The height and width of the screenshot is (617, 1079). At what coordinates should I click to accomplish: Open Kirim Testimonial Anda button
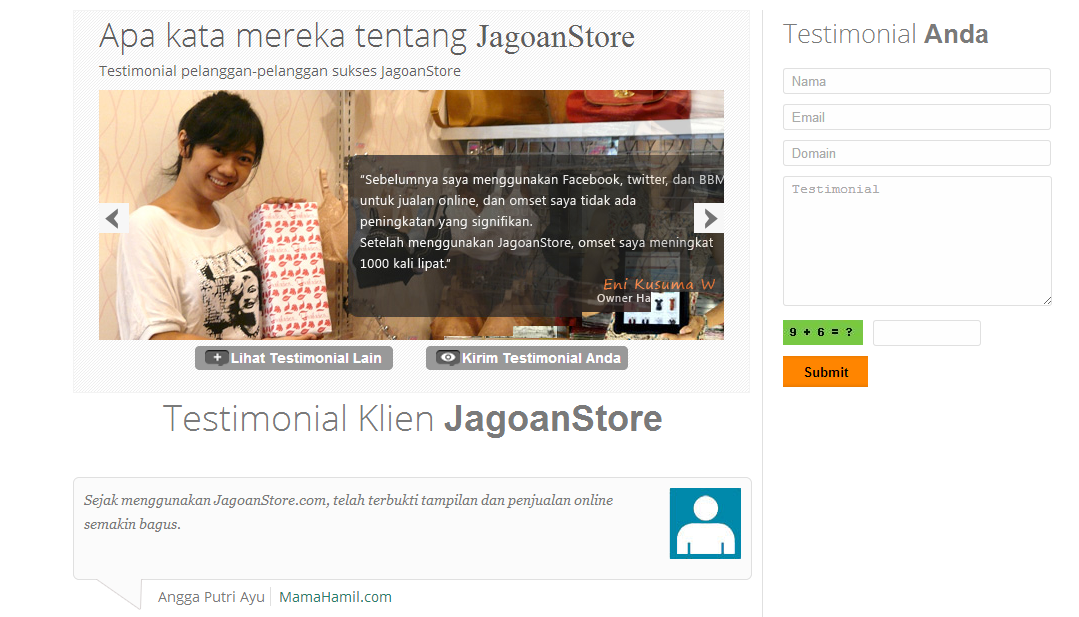point(526,358)
